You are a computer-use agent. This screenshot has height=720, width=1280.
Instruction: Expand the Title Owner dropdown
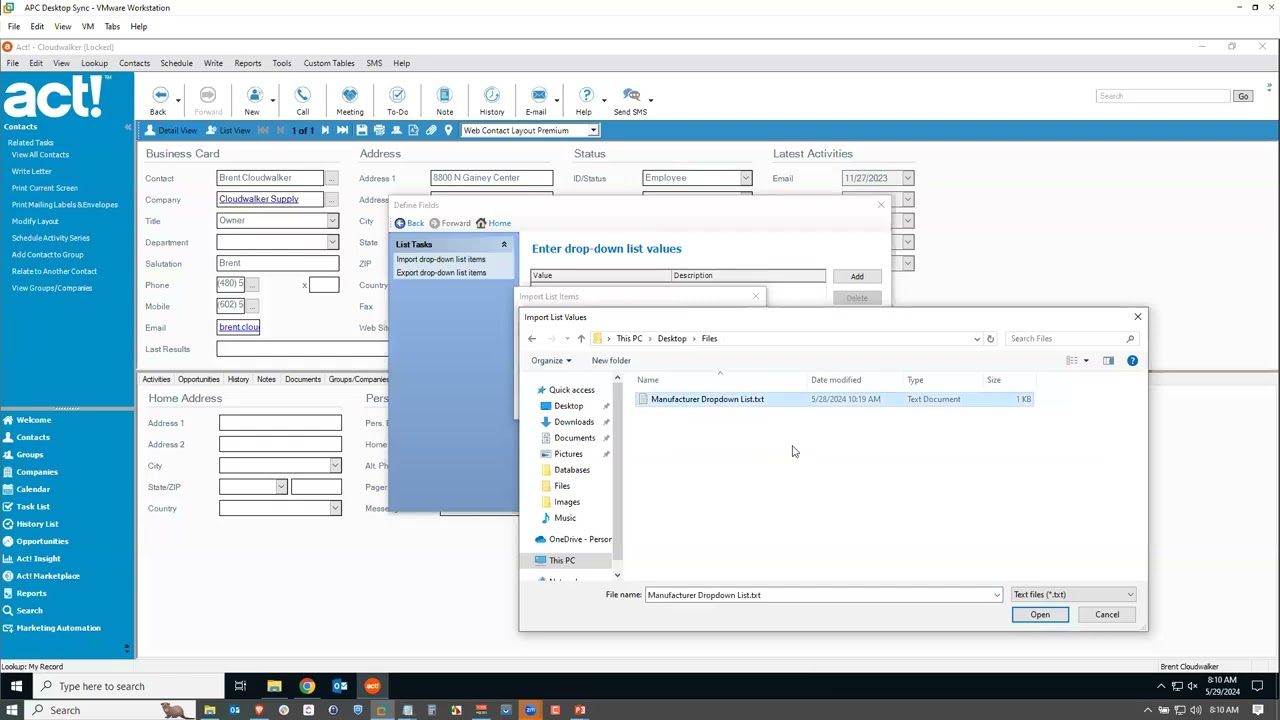tap(332, 221)
